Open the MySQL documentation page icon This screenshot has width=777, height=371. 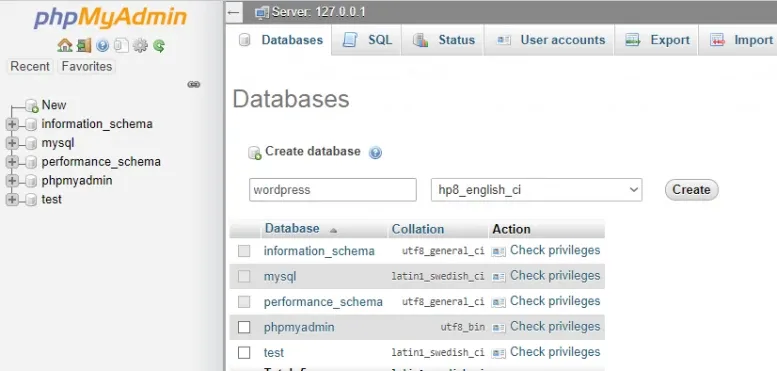tap(121, 46)
